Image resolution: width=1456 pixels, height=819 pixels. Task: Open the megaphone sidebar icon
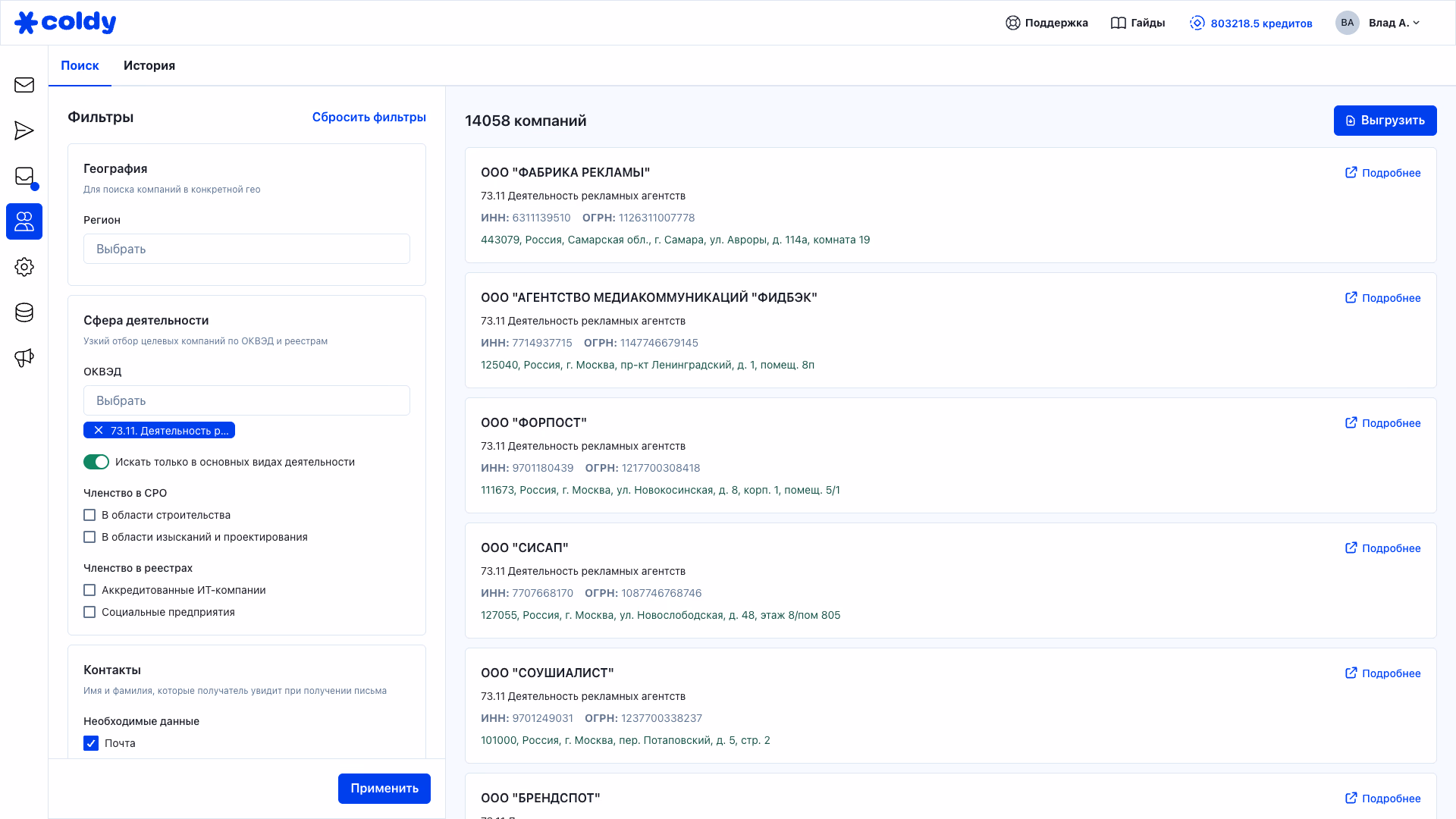[24, 358]
